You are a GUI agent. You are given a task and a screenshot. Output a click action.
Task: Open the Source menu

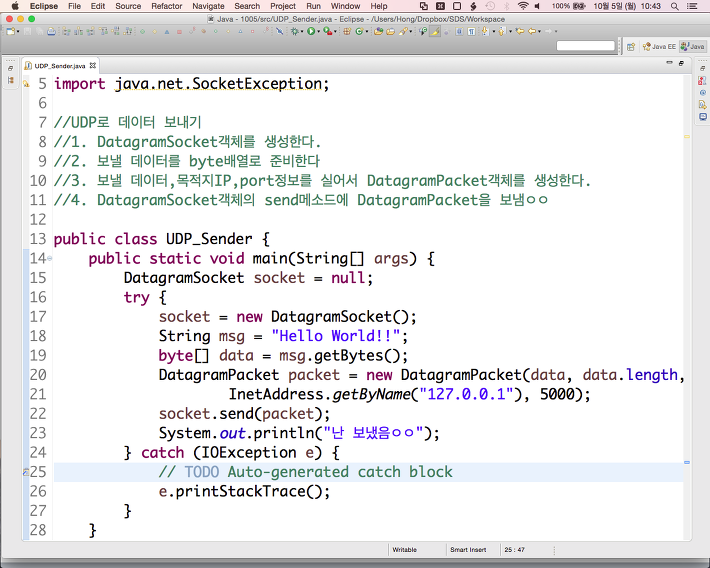(128, 6)
